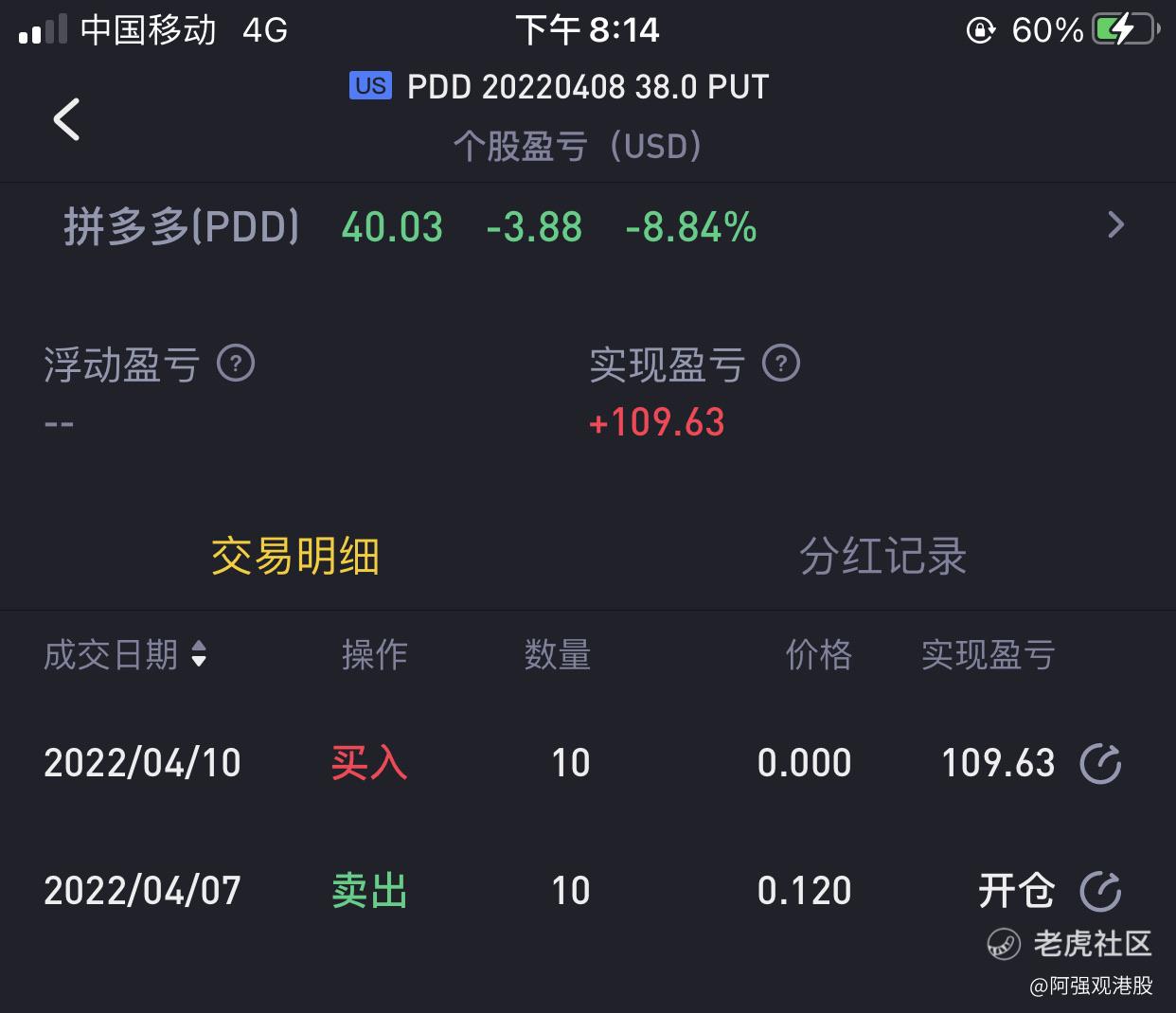The width and height of the screenshot is (1176, 1013).
Task: Switch to 交易明细 tab
Action: (295, 556)
